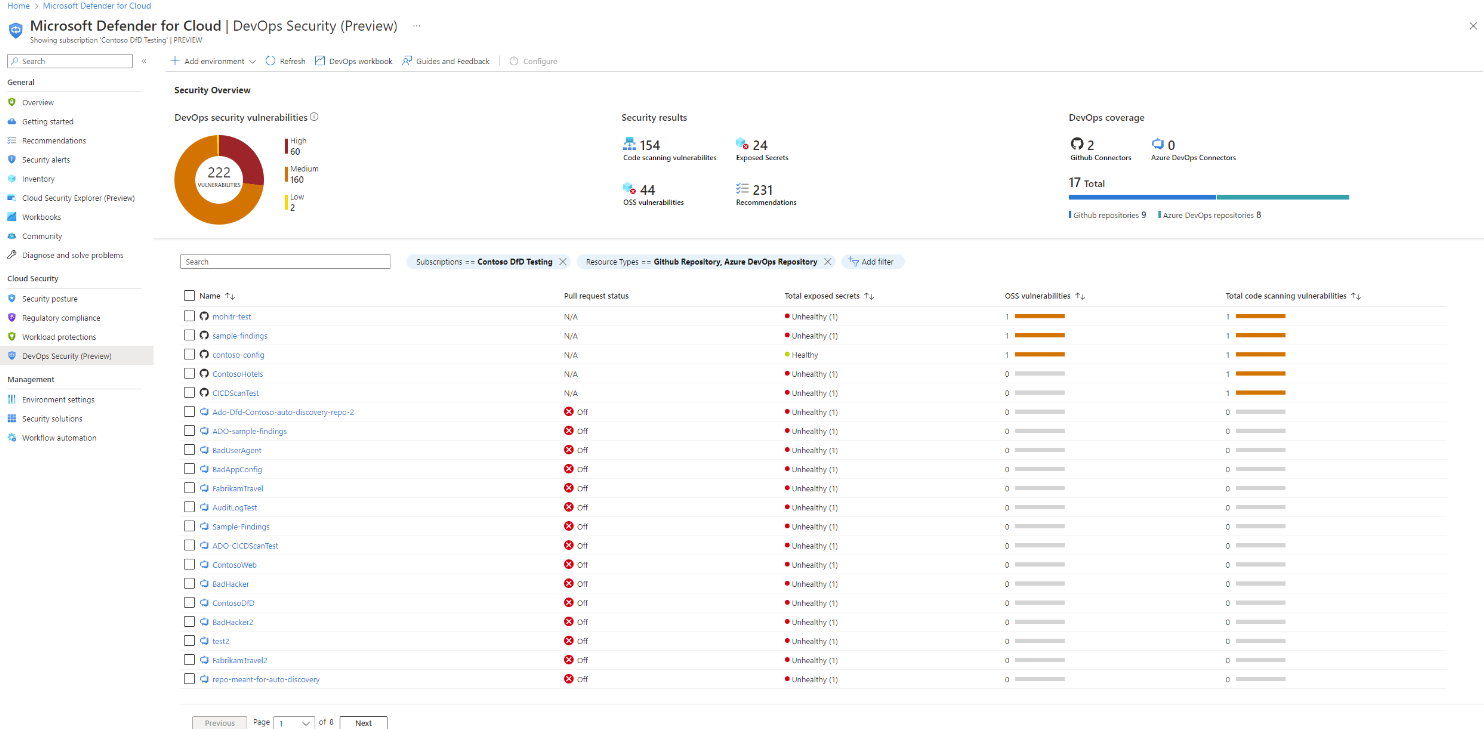Click the Security solutions icon
The image size is (1484, 729).
point(12,419)
